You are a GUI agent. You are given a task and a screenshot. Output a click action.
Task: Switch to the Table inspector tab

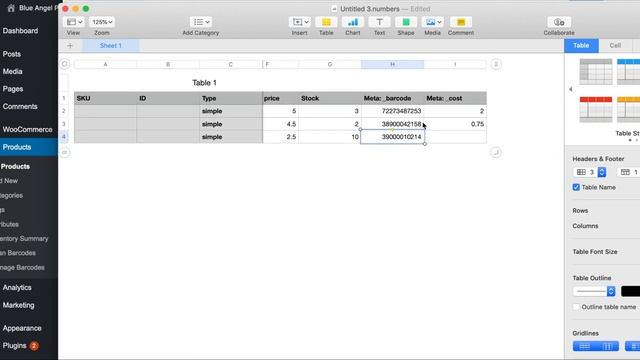pos(581,46)
